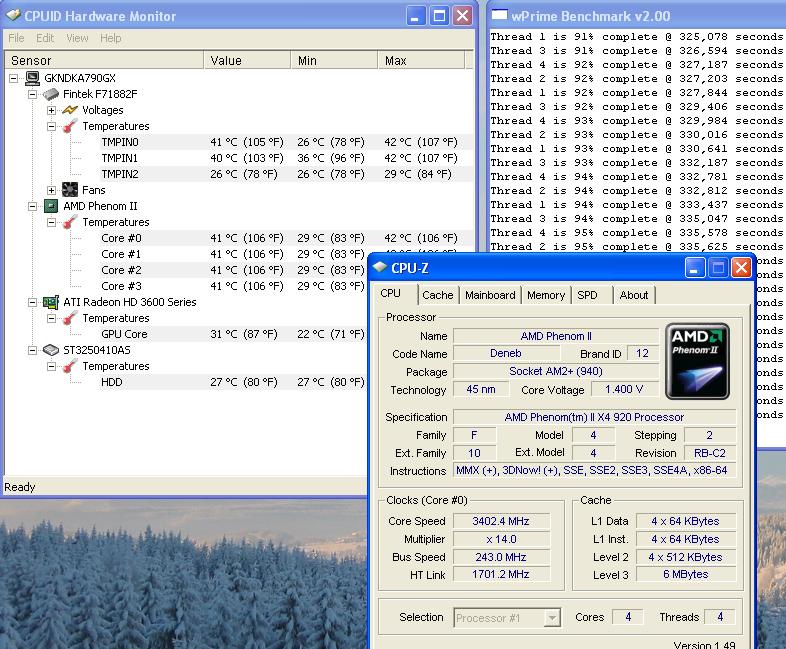Viewport: 786px width, 649px height.
Task: Open the Help menu in Hardware Monitor
Action: [x=110, y=38]
